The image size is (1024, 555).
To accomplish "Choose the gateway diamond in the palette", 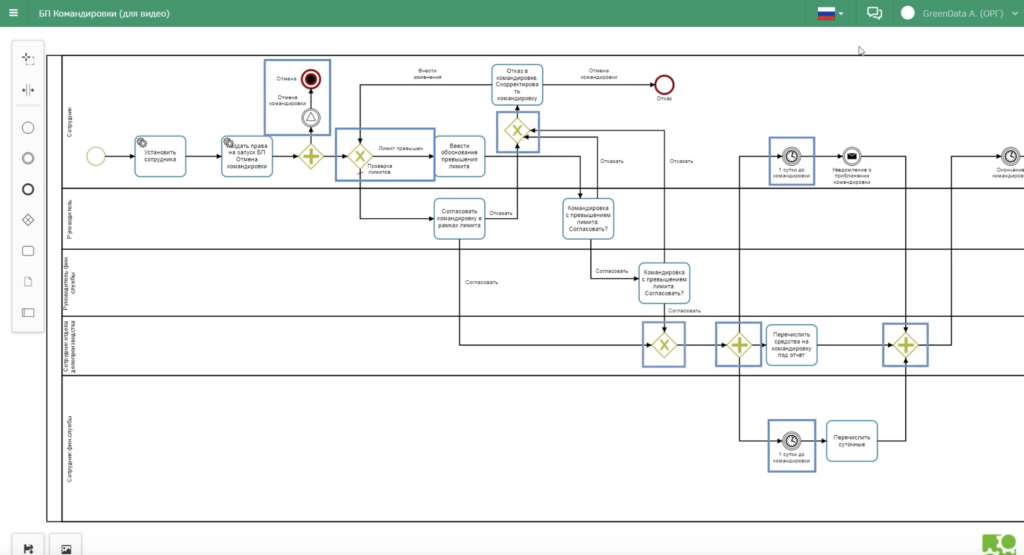I will pos(27,220).
